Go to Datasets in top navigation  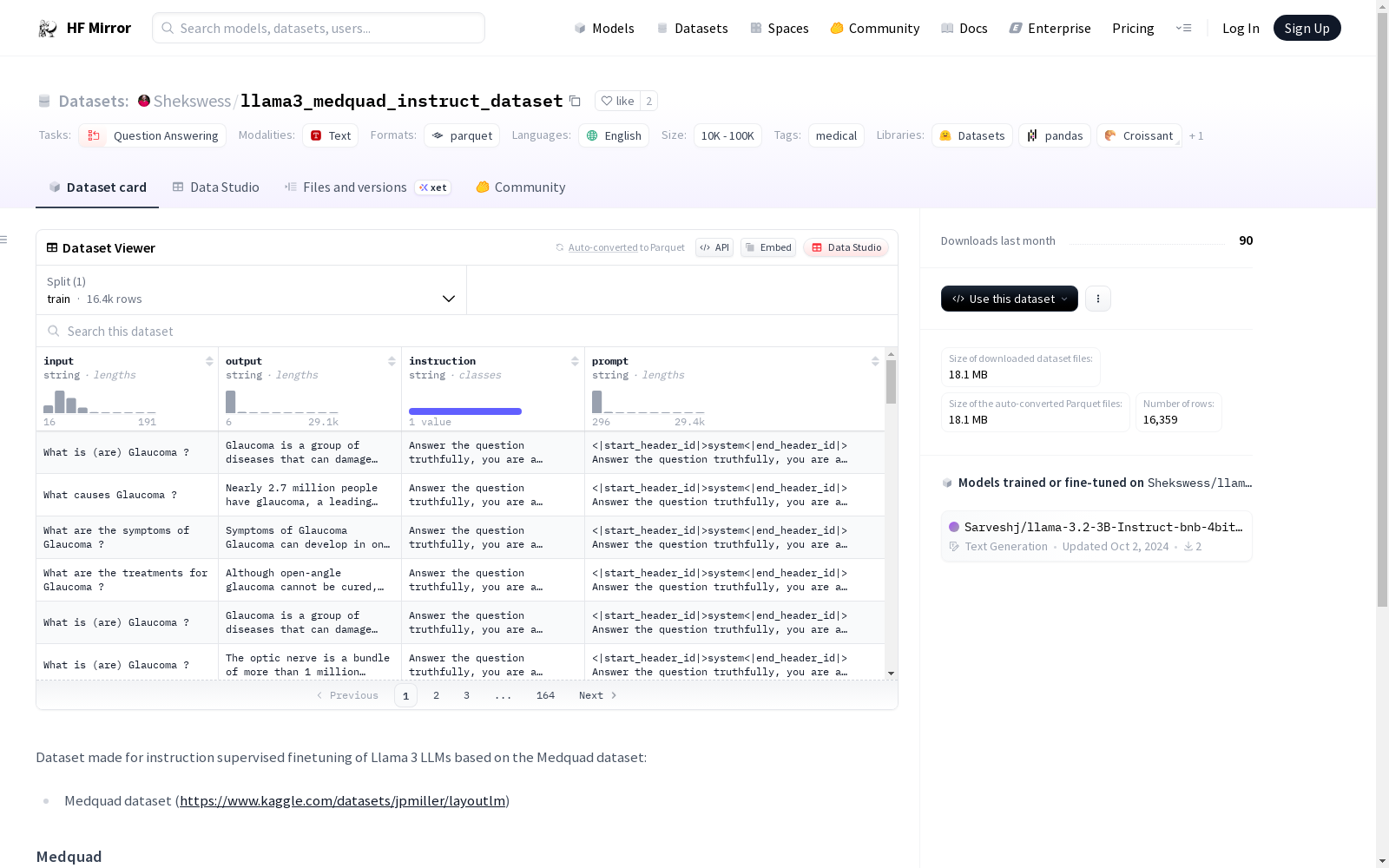tap(692, 29)
